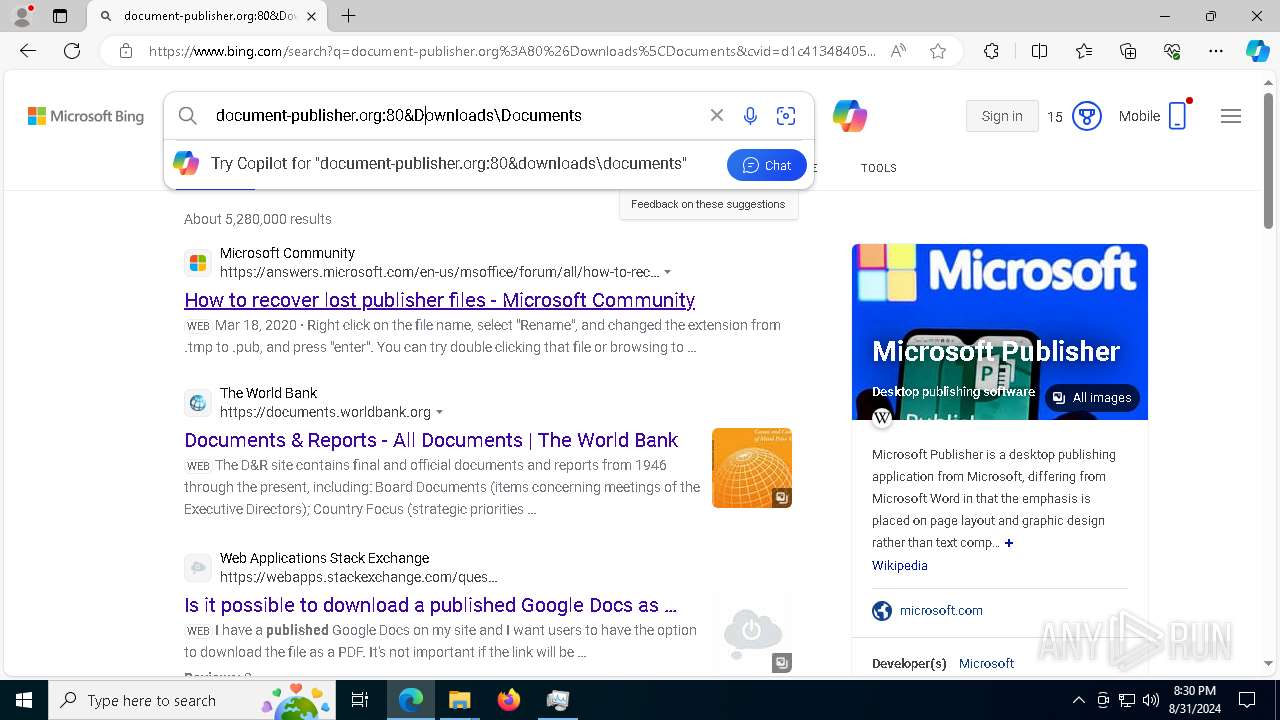The height and width of the screenshot is (720, 1280).
Task: Open a new browser tab
Action: pyautogui.click(x=348, y=16)
